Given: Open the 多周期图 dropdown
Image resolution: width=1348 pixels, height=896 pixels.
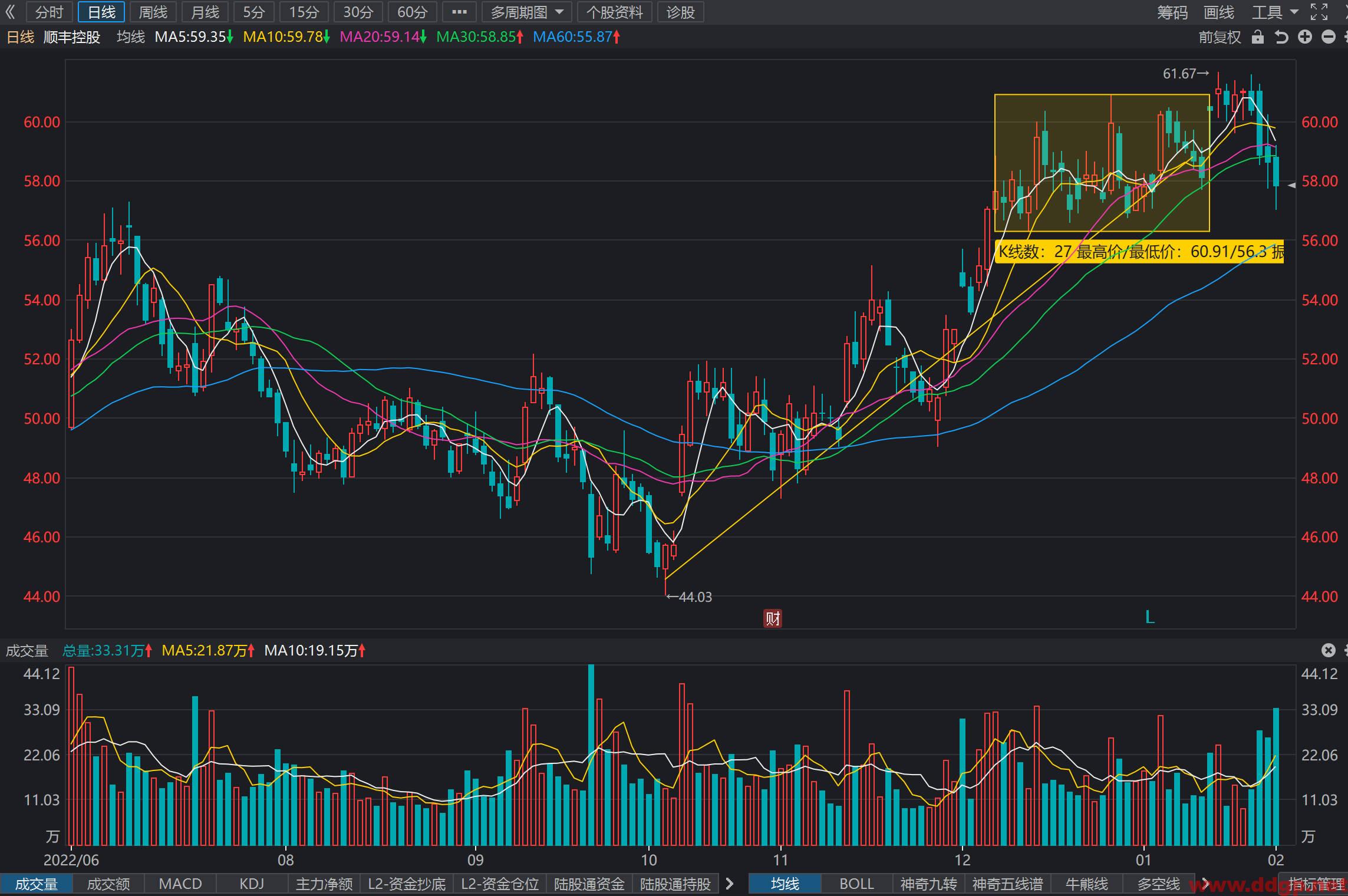Looking at the screenshot, I should pos(526,12).
